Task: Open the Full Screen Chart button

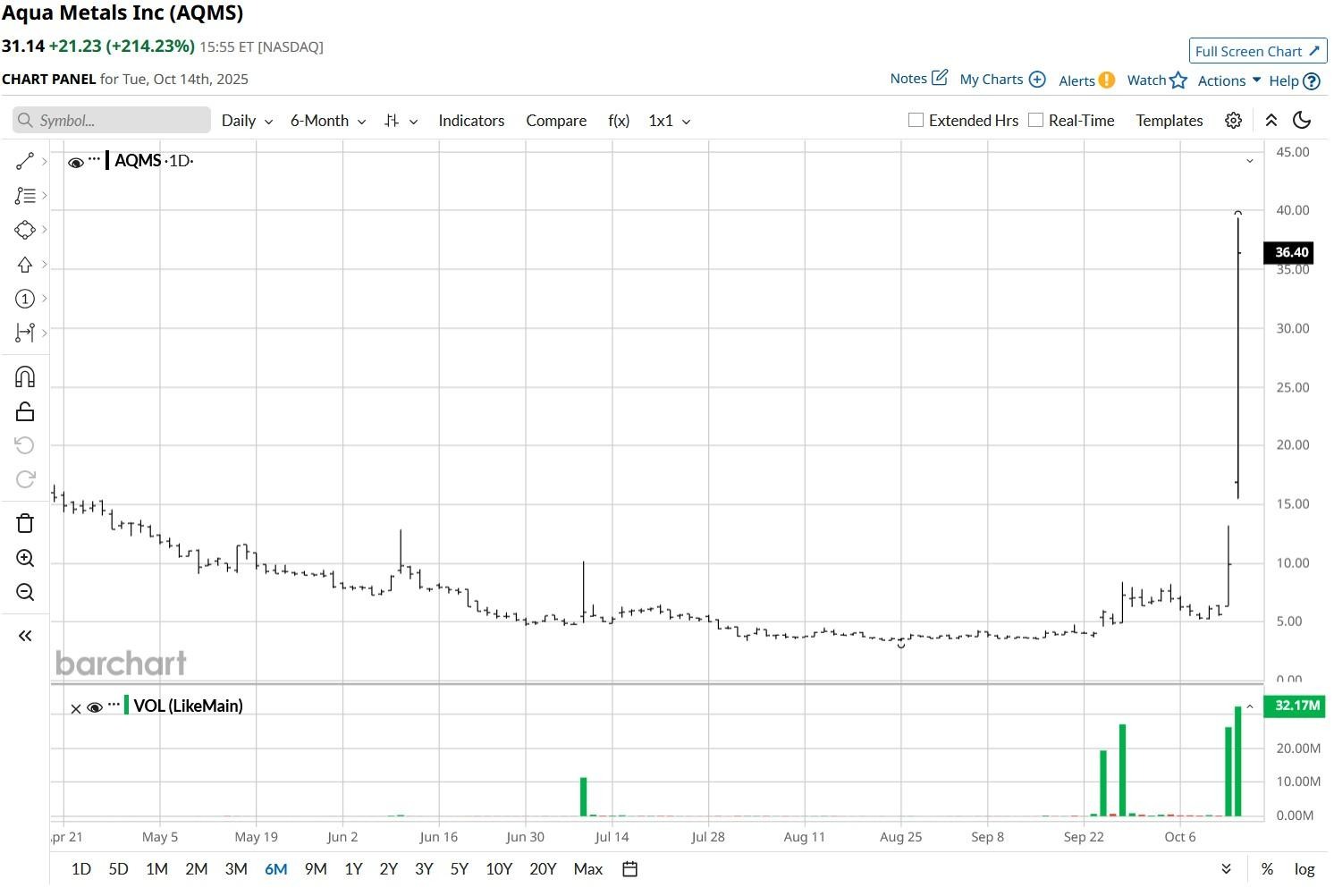Action: tap(1257, 51)
